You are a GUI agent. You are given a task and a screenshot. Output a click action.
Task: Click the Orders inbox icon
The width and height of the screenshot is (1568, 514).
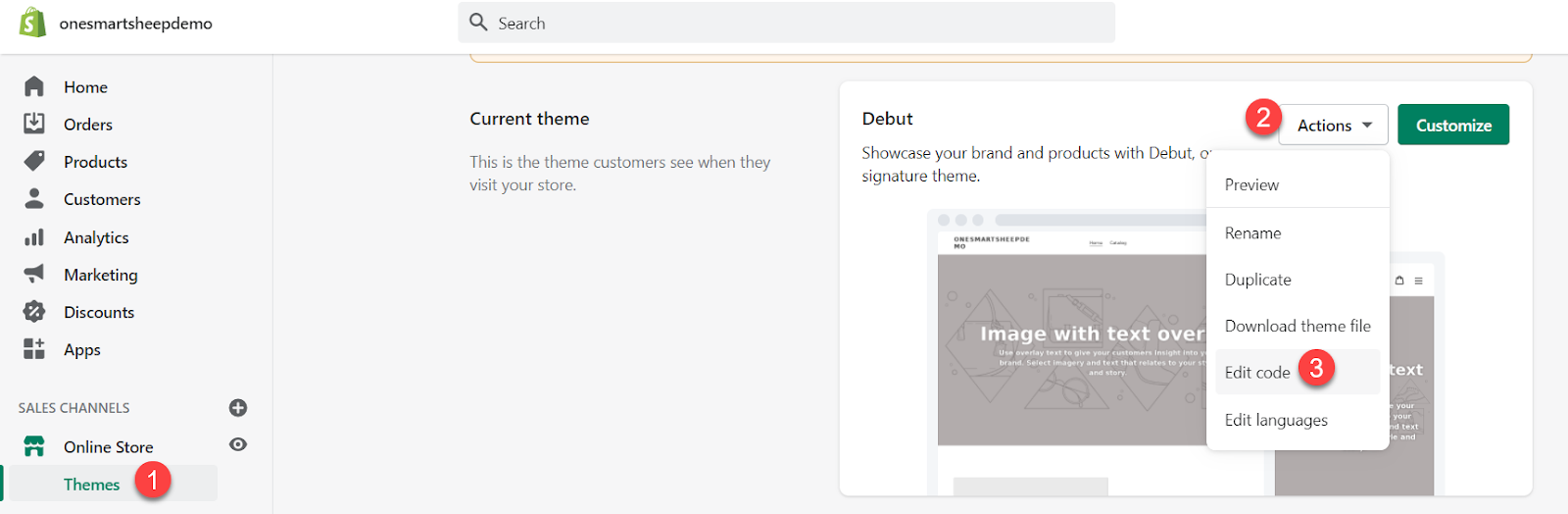click(x=34, y=124)
